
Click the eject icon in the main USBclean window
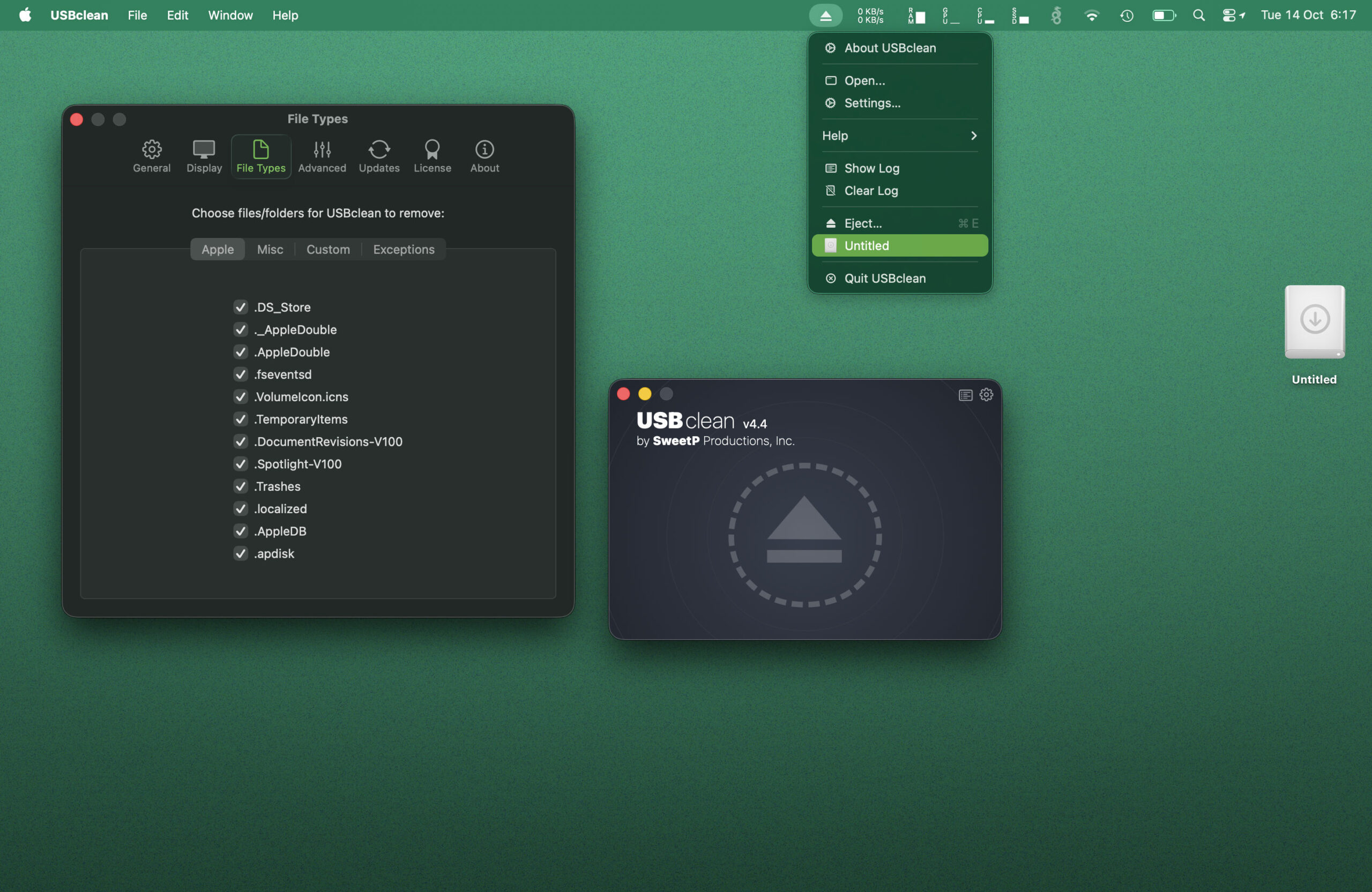click(x=805, y=536)
